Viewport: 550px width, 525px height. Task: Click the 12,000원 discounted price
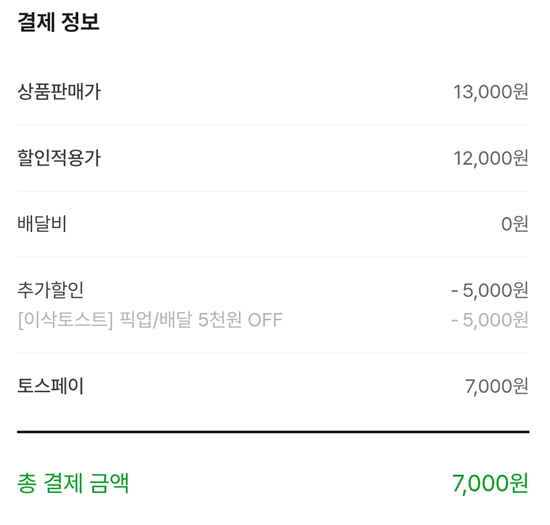491,158
